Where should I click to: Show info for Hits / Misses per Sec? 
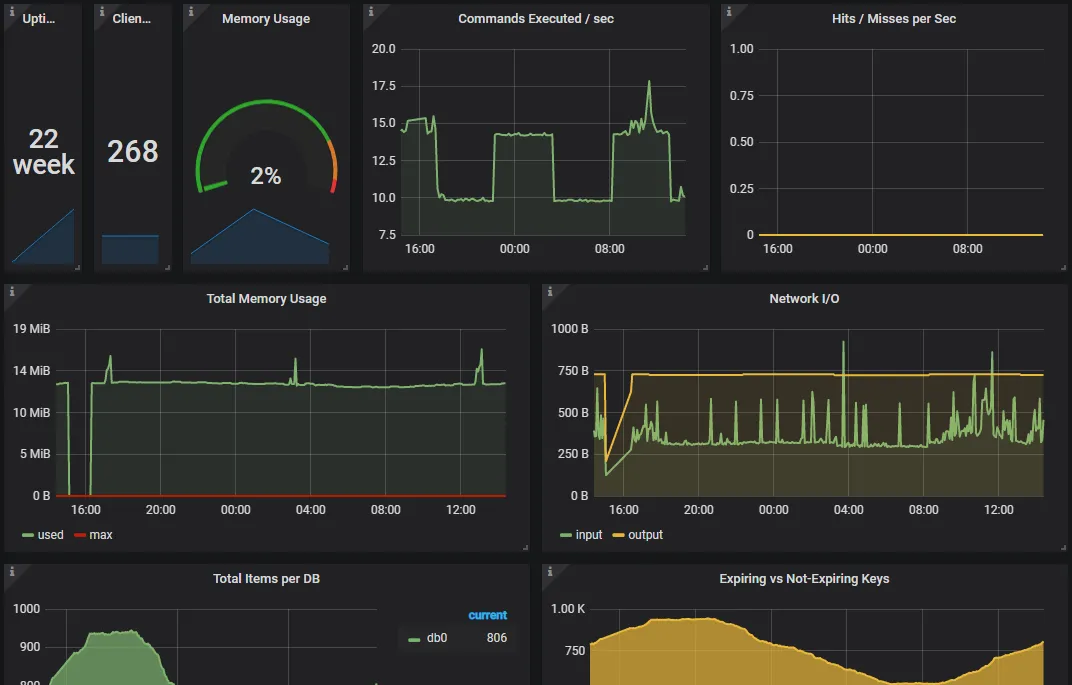click(x=727, y=11)
